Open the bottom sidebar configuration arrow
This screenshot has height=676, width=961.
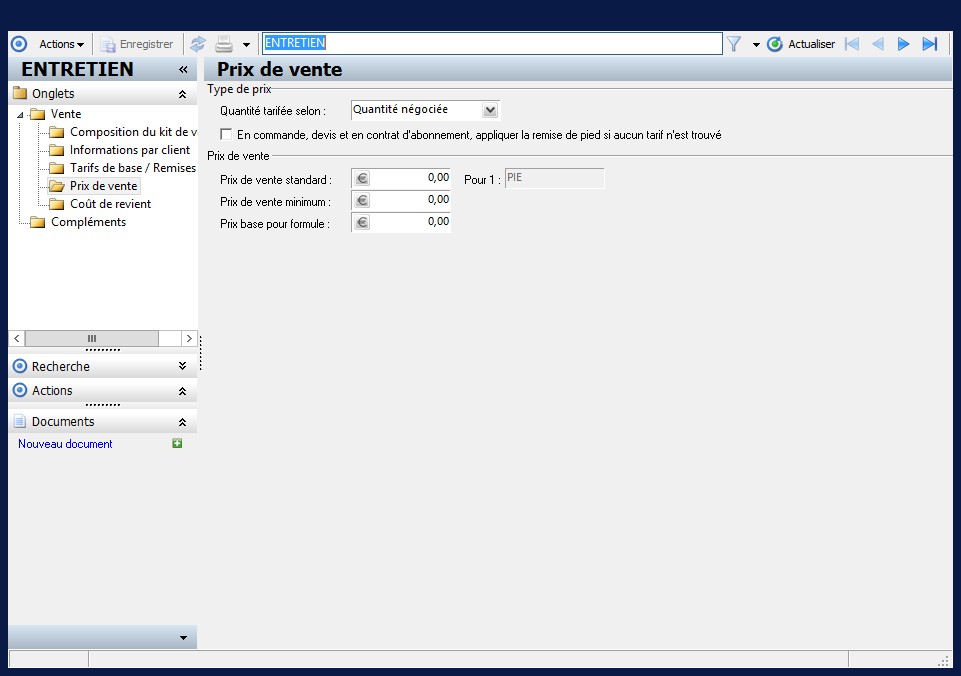183,638
